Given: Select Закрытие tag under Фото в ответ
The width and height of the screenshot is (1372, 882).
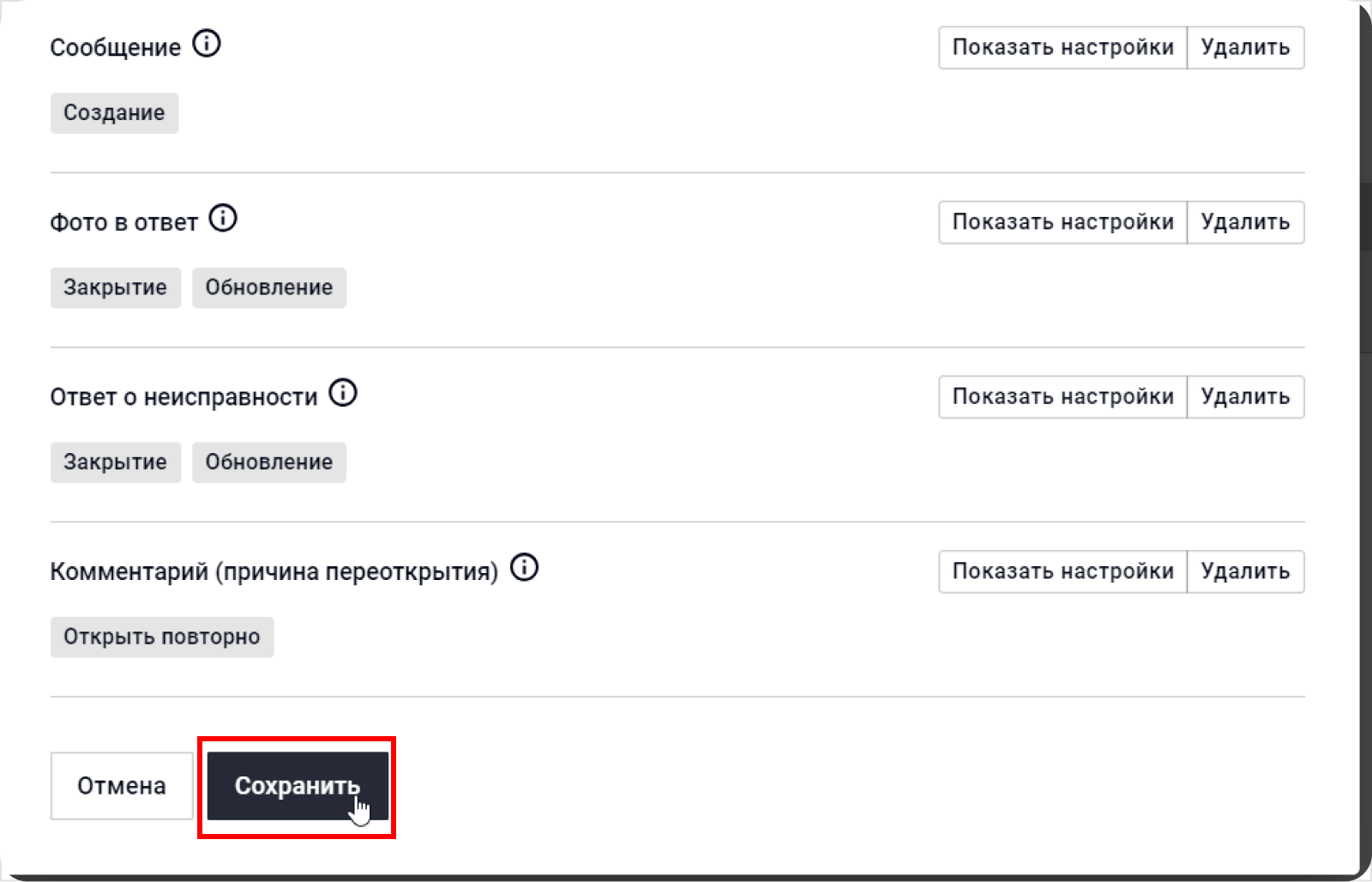Looking at the screenshot, I should [115, 287].
